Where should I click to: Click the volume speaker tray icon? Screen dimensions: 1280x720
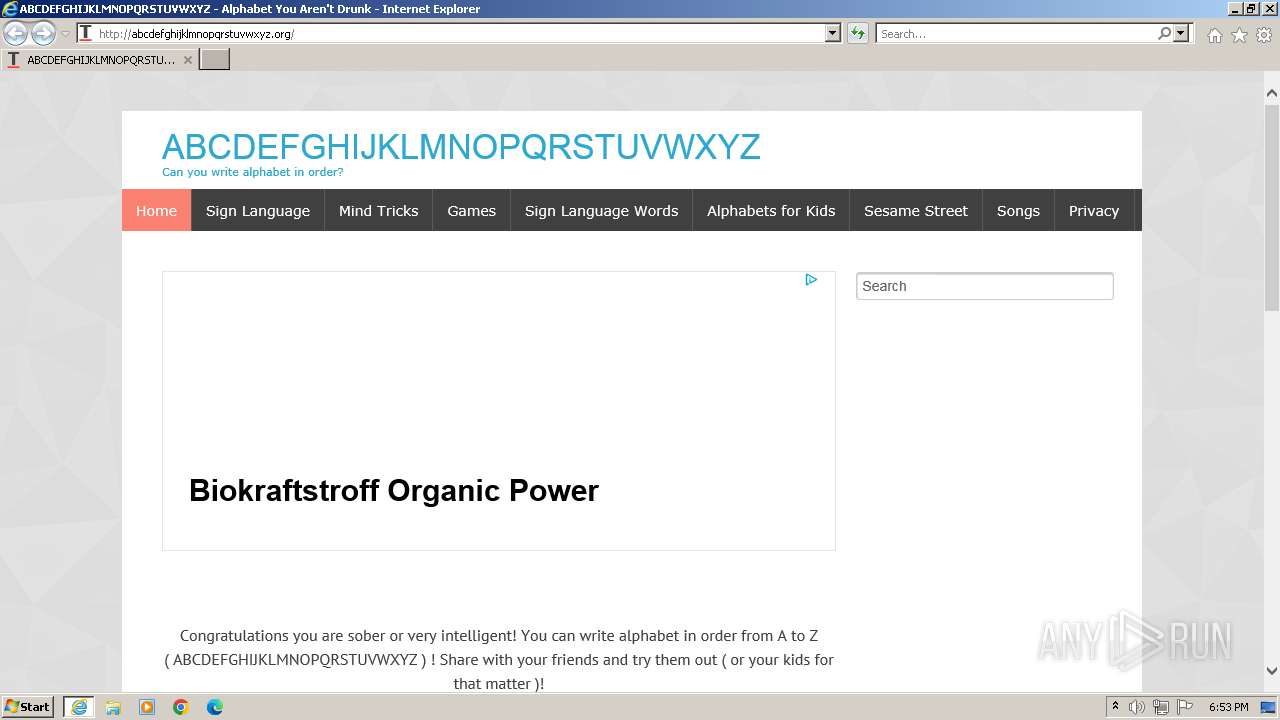point(1137,707)
